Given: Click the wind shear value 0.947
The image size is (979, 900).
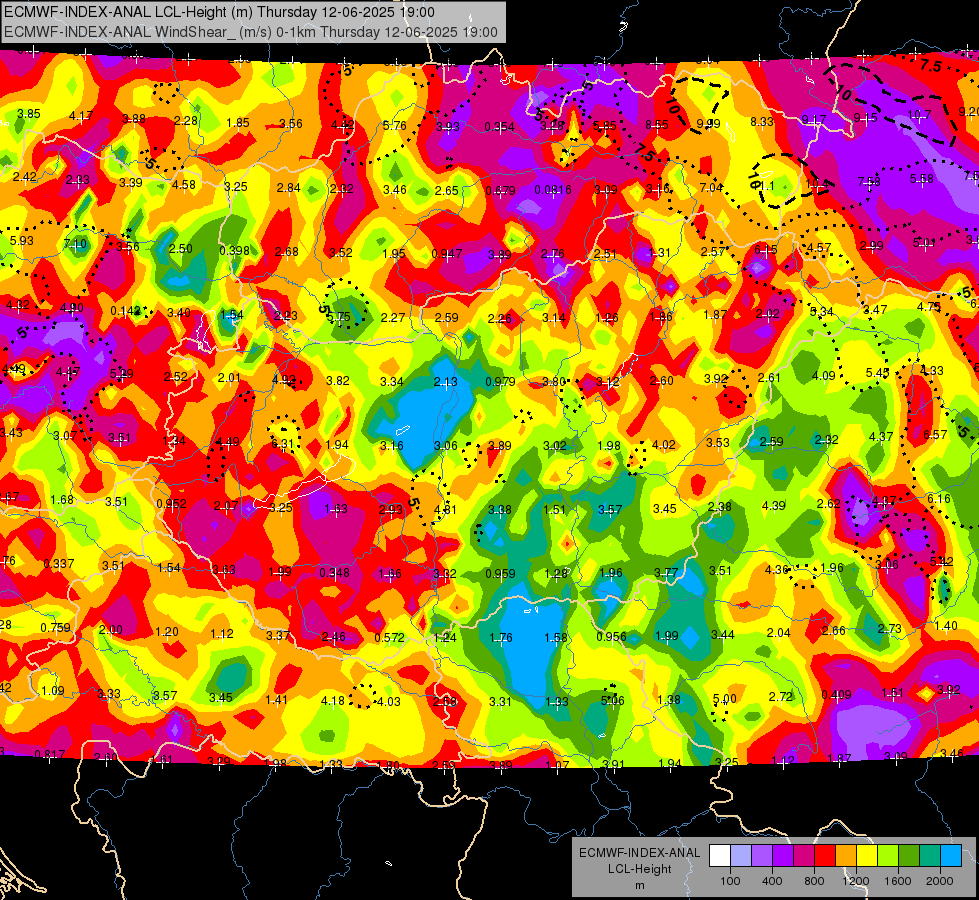Looking at the screenshot, I should [446, 254].
